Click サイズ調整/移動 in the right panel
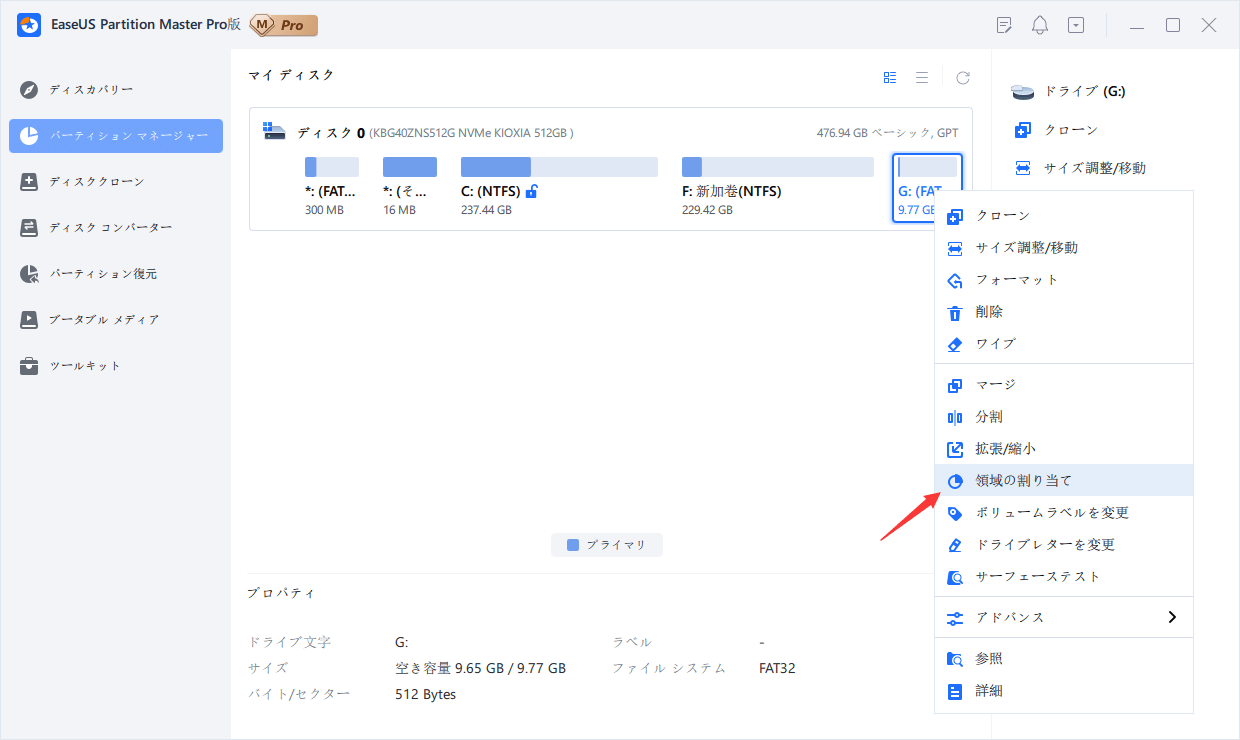 coord(1094,168)
